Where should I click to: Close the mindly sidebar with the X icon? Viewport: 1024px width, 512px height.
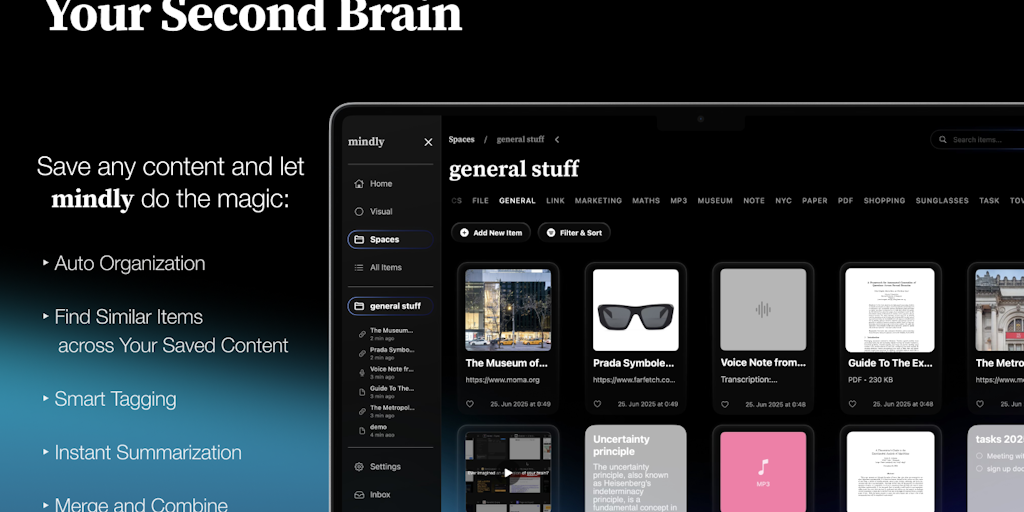pos(428,142)
